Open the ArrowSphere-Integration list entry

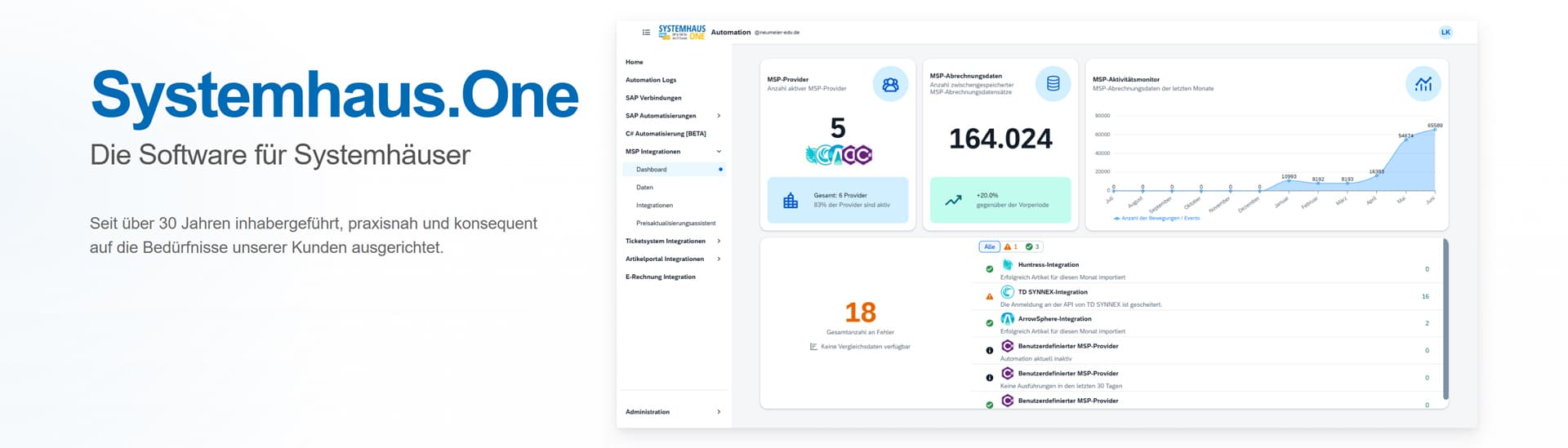(x=1206, y=323)
